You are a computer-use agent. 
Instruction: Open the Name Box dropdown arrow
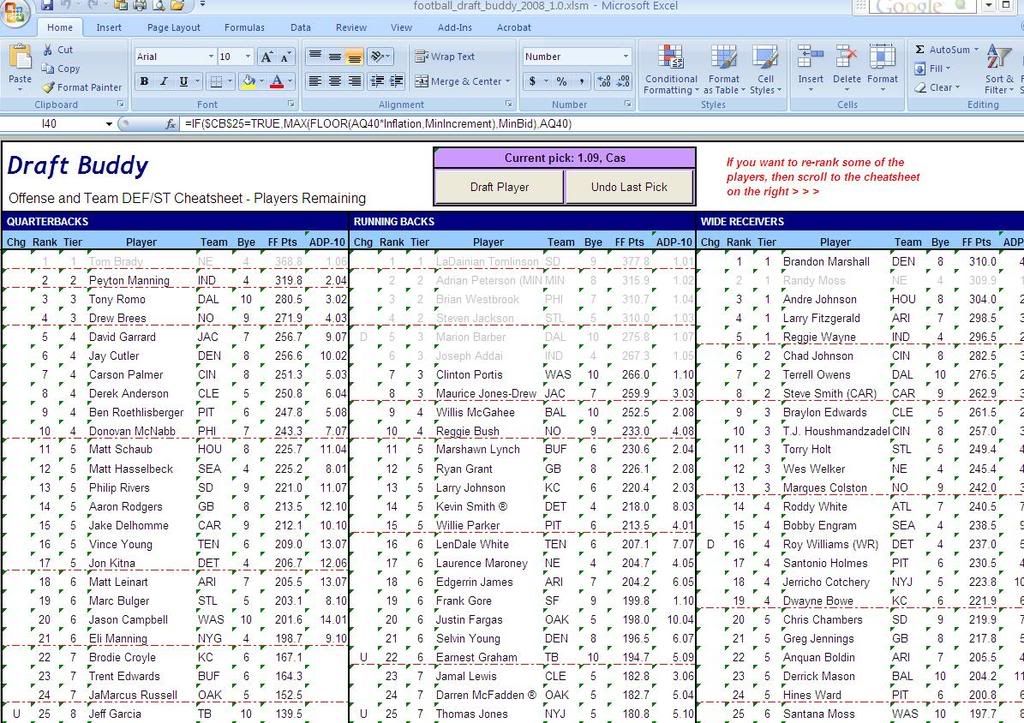pos(109,124)
